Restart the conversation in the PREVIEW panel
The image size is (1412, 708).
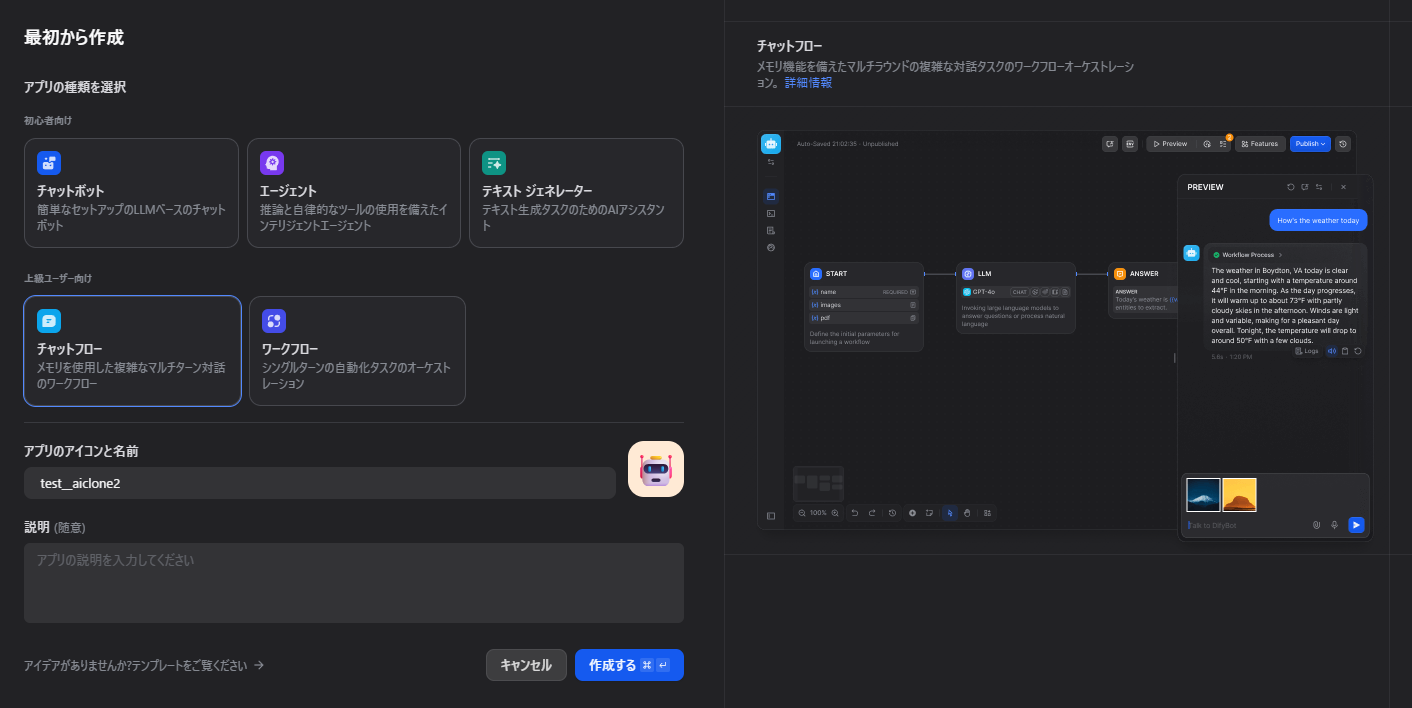pos(1289,187)
